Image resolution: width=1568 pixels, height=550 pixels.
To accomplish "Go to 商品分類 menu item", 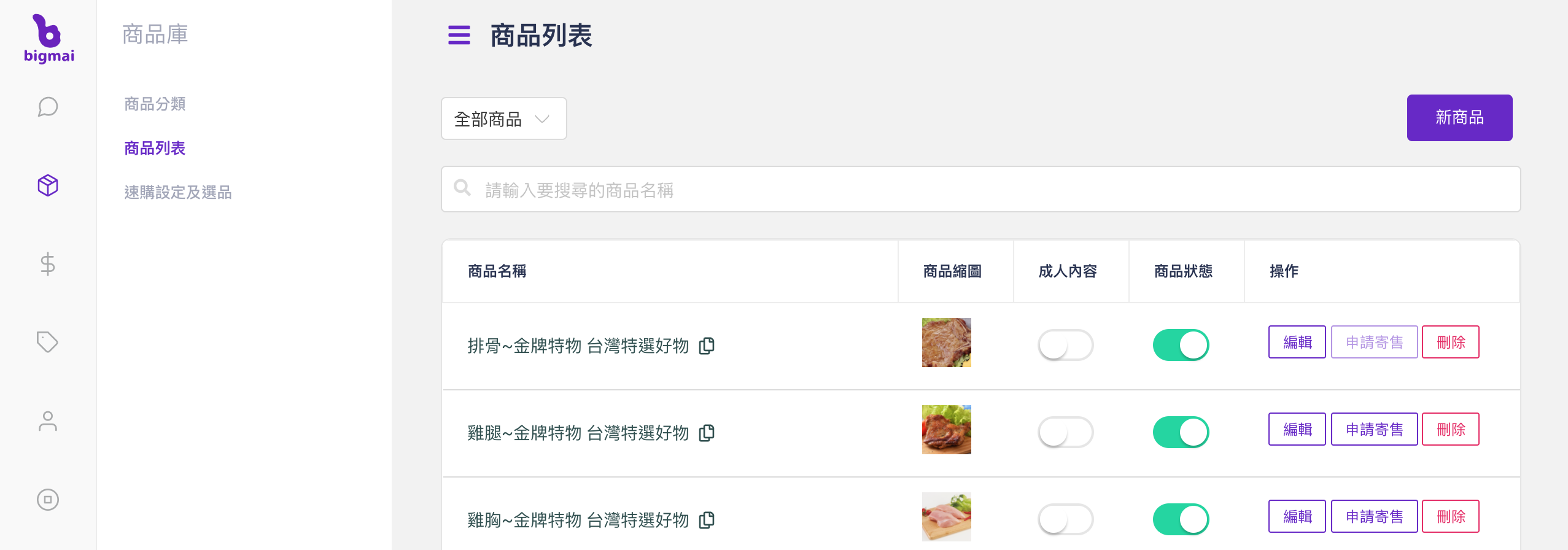I will coord(155,104).
